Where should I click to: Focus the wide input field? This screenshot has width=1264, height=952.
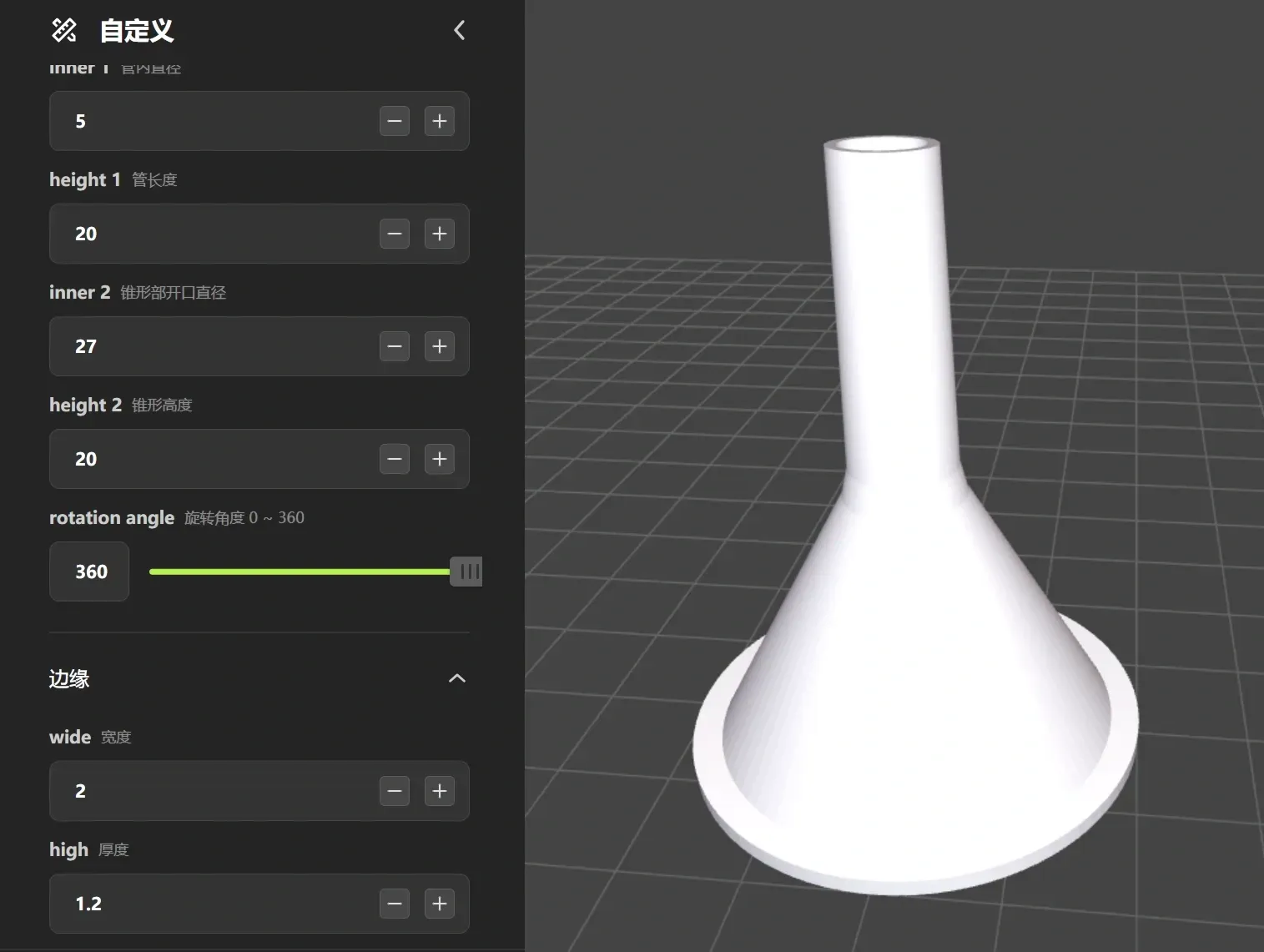(x=259, y=791)
